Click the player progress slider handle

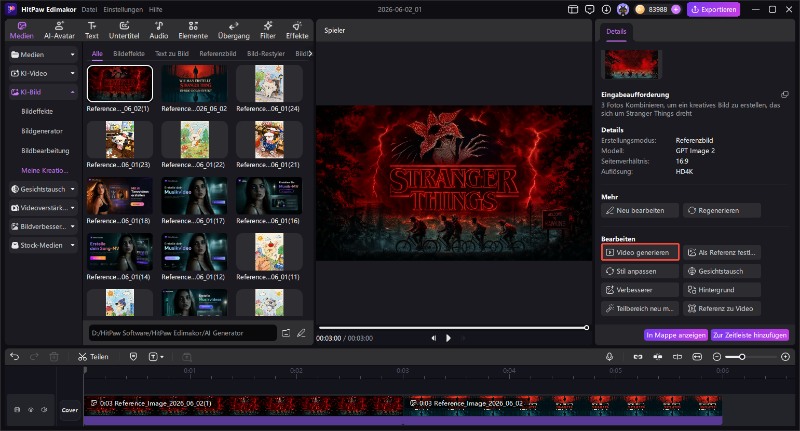(586, 328)
